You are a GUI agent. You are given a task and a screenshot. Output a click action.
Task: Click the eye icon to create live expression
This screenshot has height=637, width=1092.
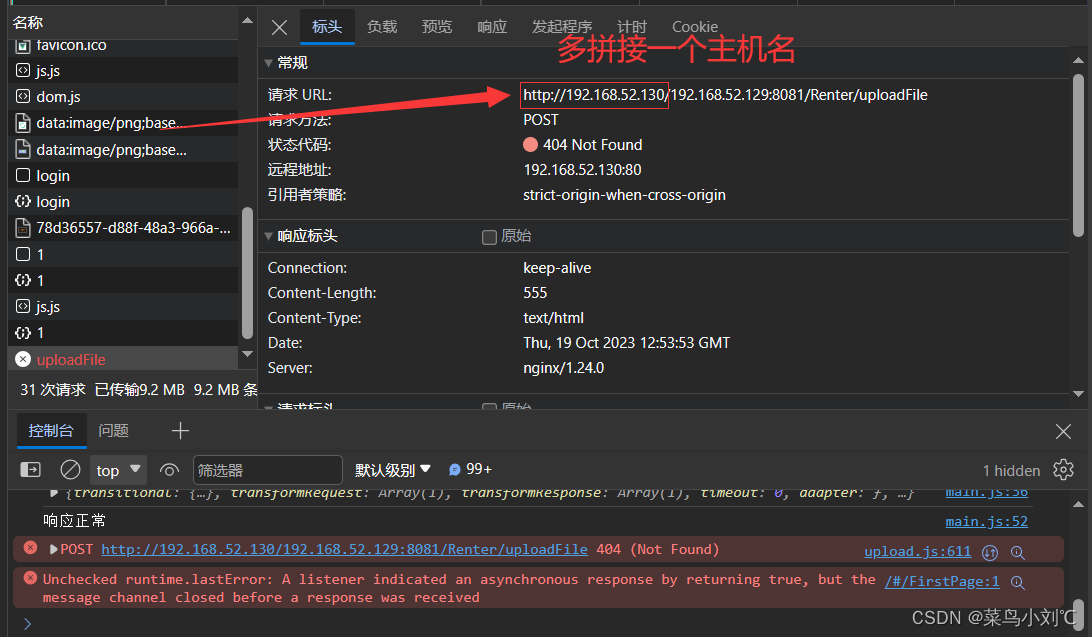click(168, 469)
